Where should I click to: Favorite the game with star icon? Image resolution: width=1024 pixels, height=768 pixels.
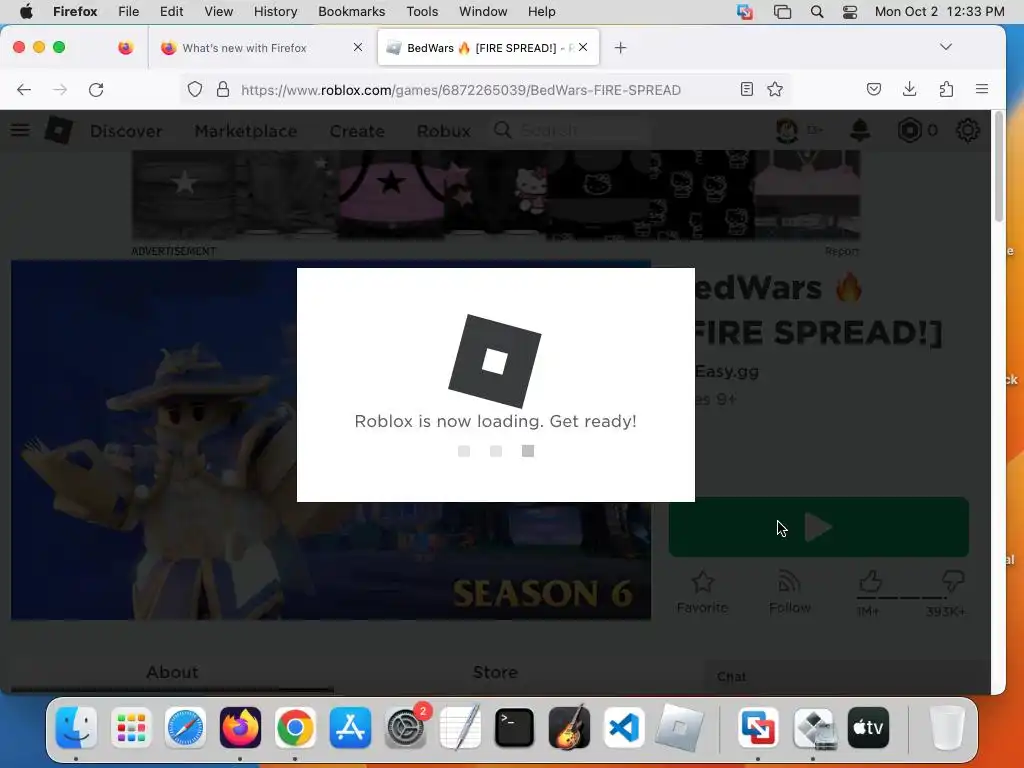coord(702,592)
